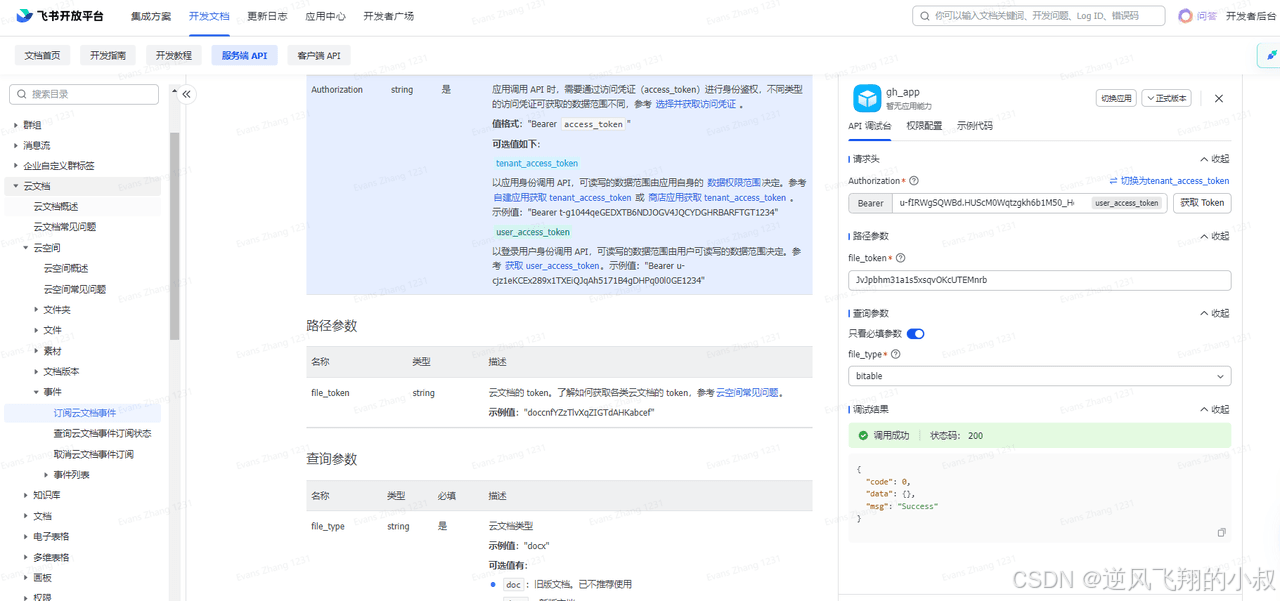Open 取消云文档事件订阅 in the sidebar
The width and height of the screenshot is (1280, 601).
[93, 455]
